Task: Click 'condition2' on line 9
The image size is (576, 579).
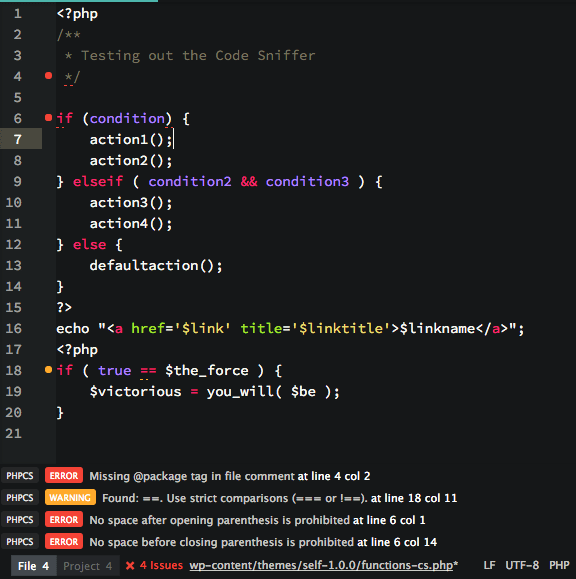Action: pyautogui.click(x=190, y=181)
